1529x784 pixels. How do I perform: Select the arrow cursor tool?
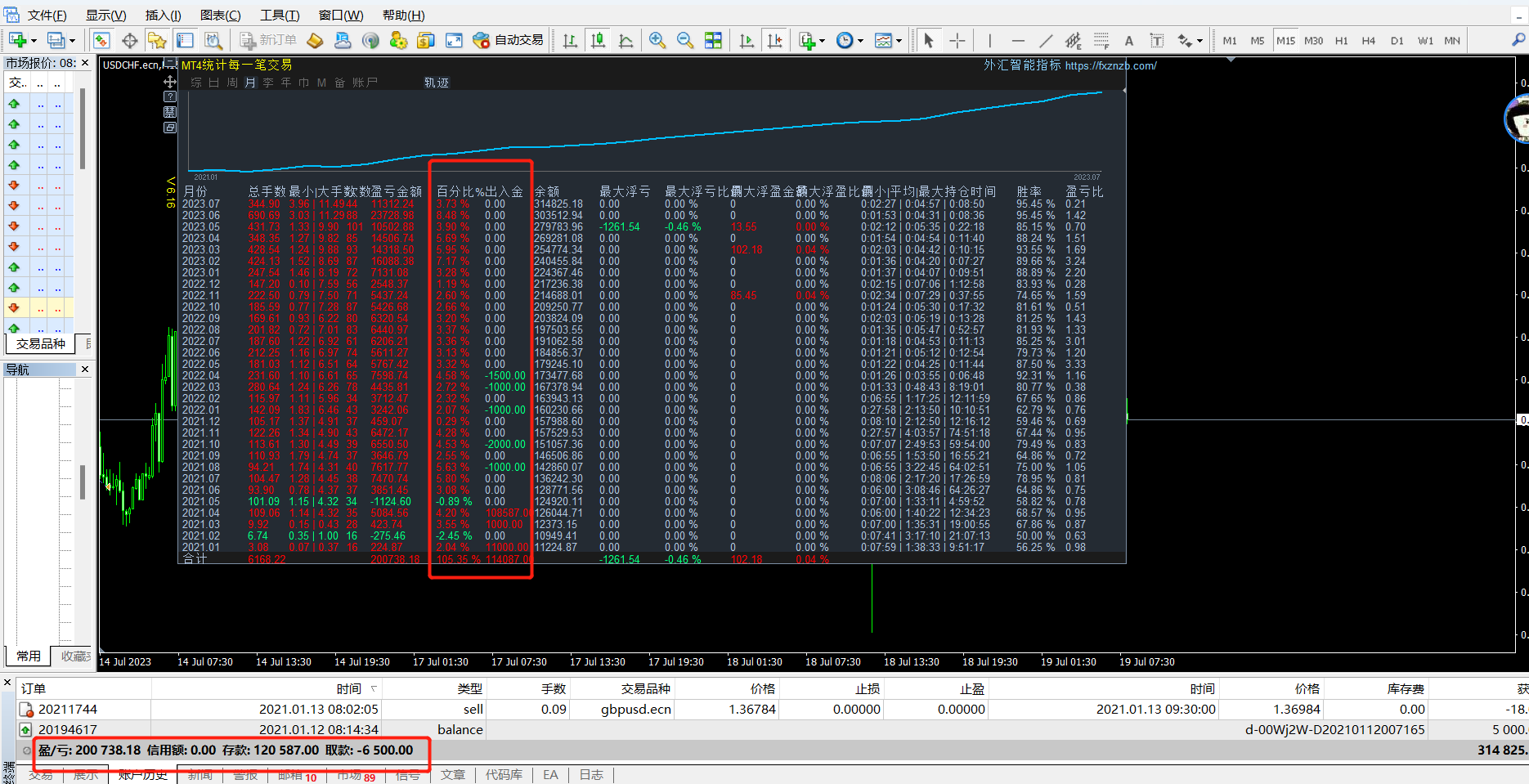(928, 40)
